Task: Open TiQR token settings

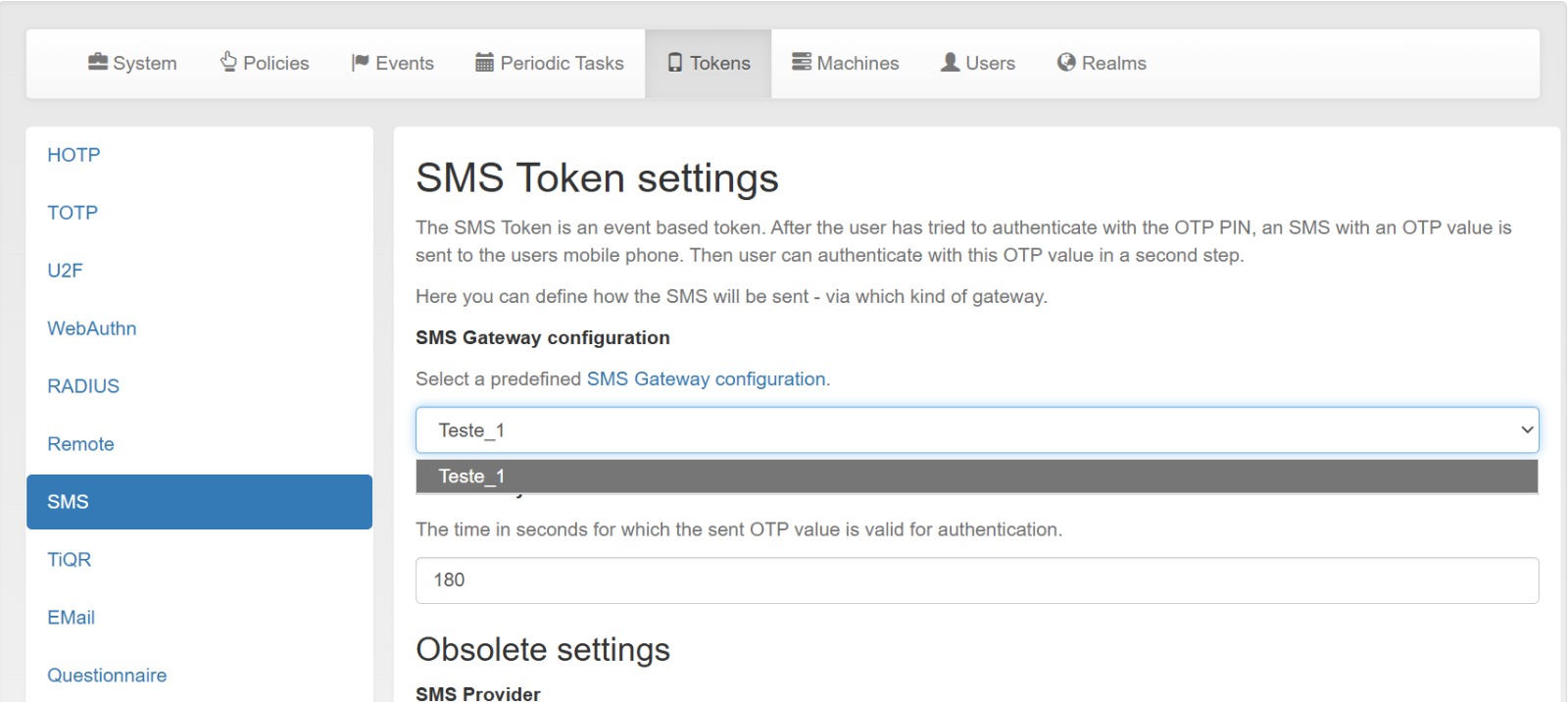Action: click(x=69, y=560)
